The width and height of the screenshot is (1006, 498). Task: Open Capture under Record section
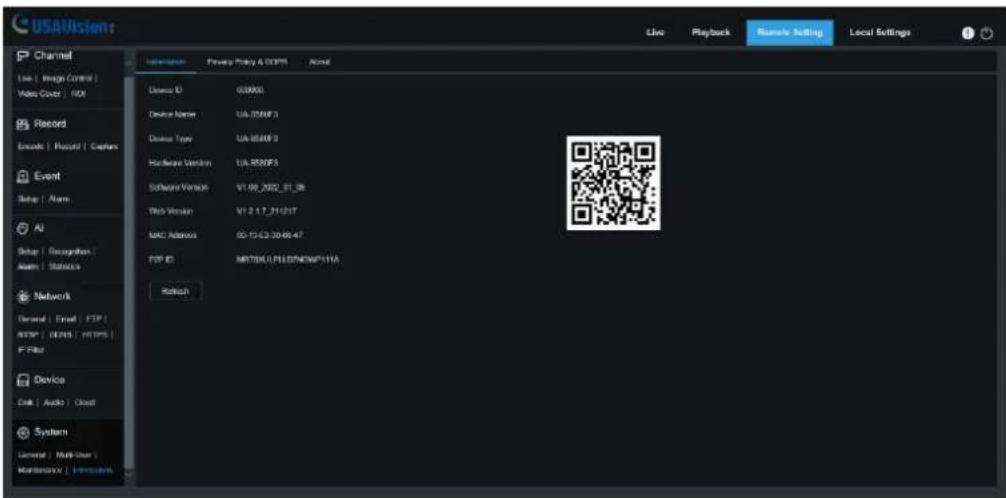104,147
